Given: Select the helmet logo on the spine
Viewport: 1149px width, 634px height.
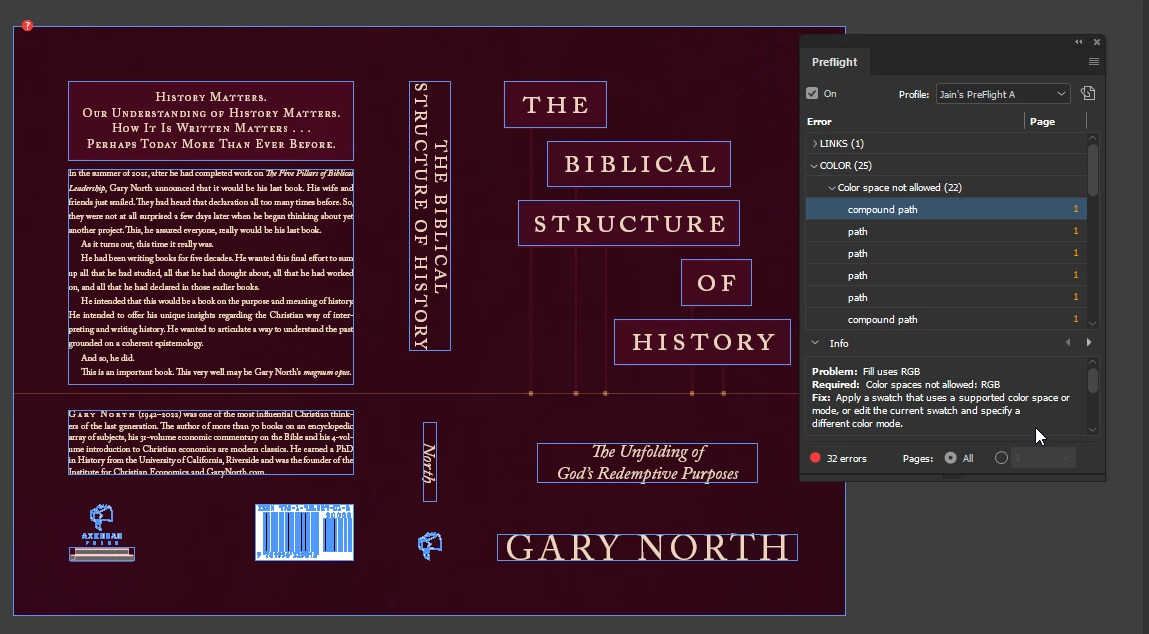Looking at the screenshot, I should [x=429, y=545].
